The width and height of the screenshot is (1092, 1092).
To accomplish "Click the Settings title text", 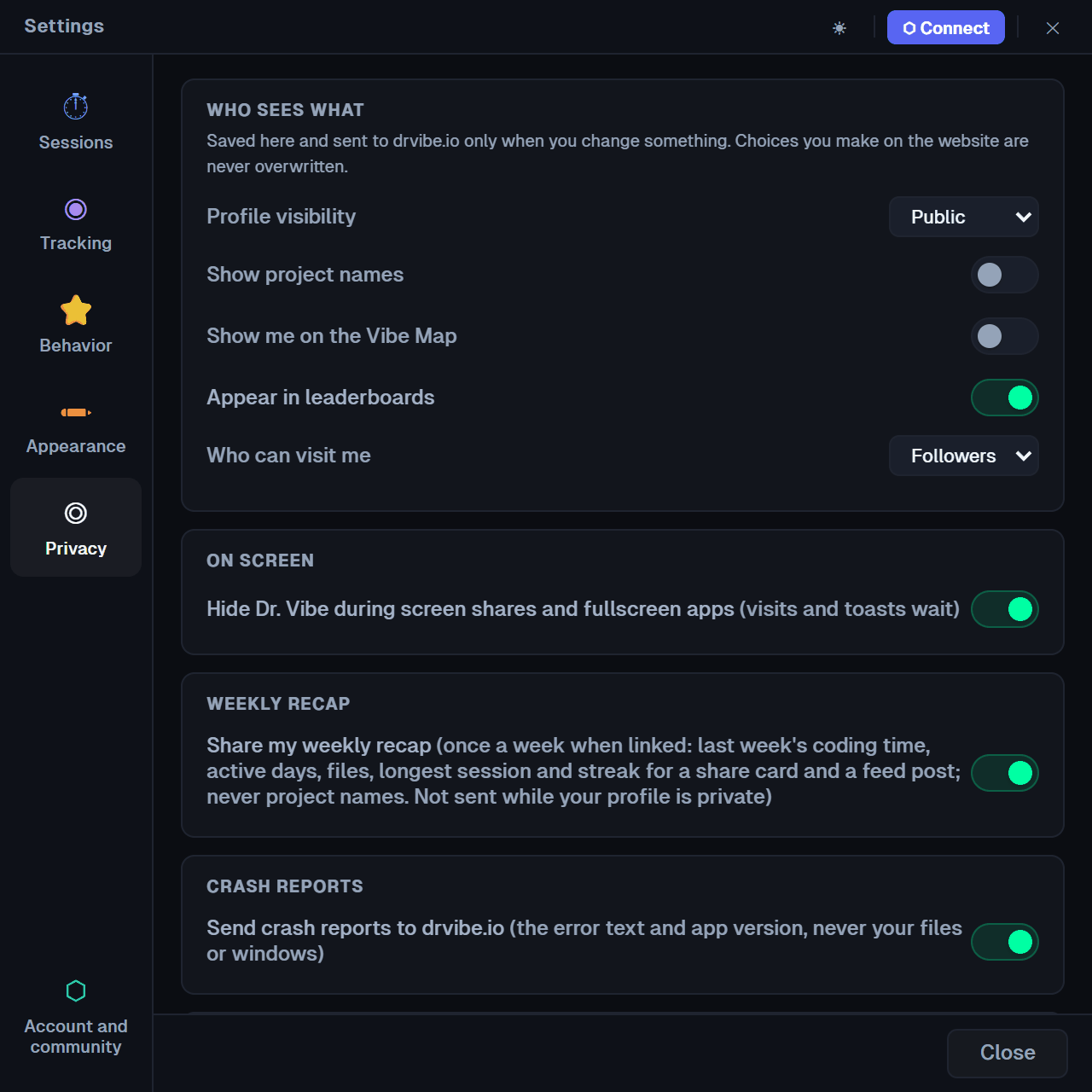I will click(x=64, y=26).
